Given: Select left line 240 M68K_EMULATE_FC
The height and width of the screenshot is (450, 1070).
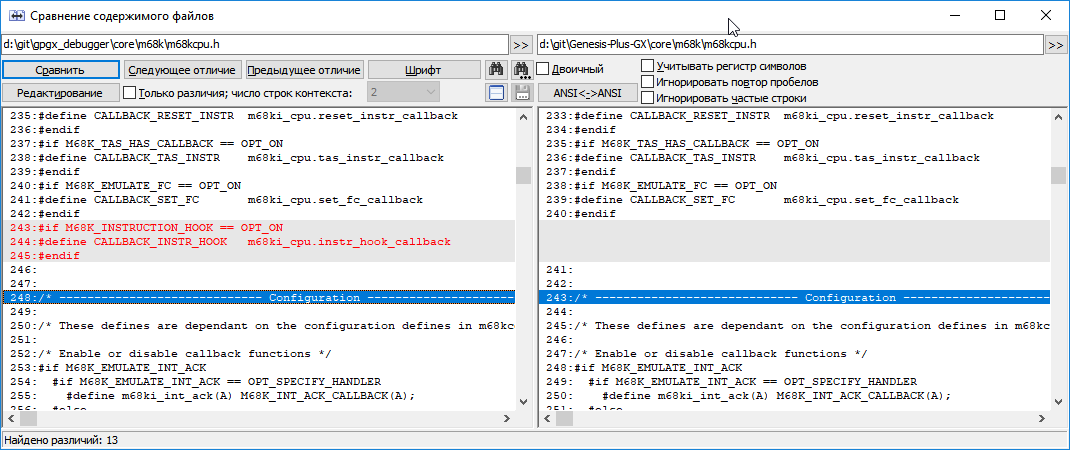Looking at the screenshot, I should [x=258, y=186].
